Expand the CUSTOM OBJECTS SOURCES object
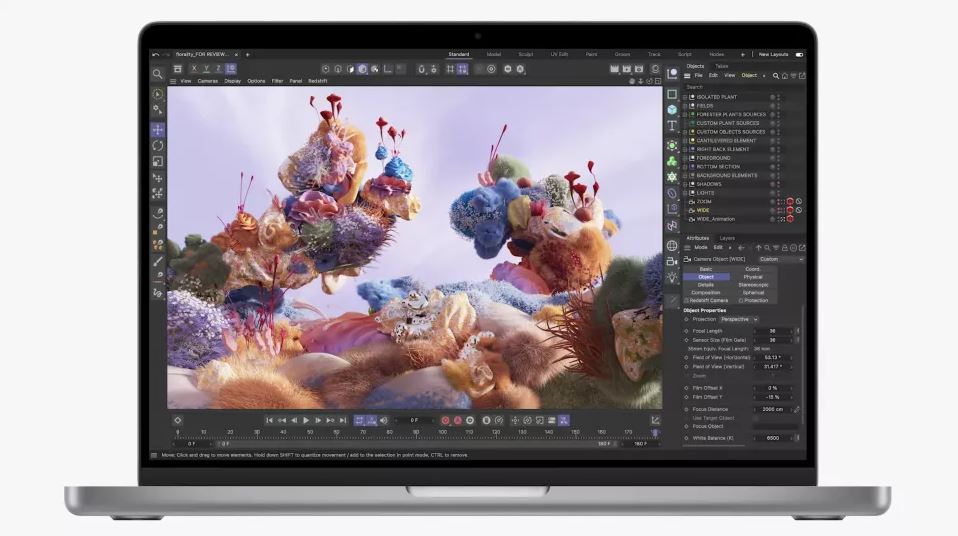 tap(685, 132)
